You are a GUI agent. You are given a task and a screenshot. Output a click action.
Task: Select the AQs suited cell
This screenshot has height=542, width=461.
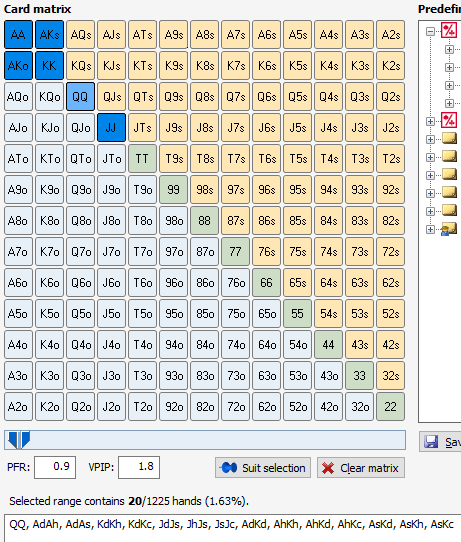(x=81, y=35)
